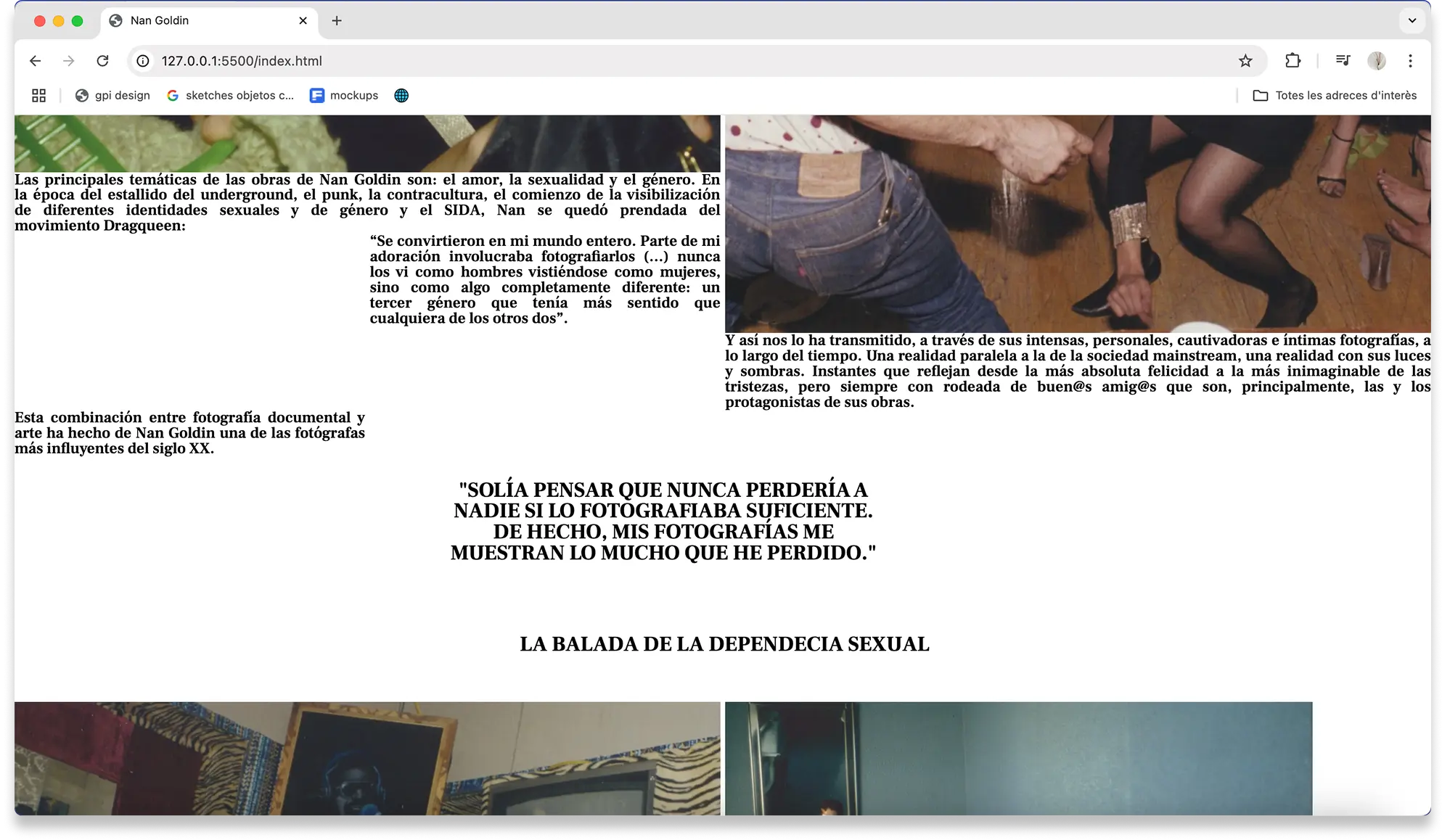Click the quote starting SOLÍA PENSAR QUE NUNCA
Image resolution: width=1442 pixels, height=840 pixels.
[x=663, y=522]
